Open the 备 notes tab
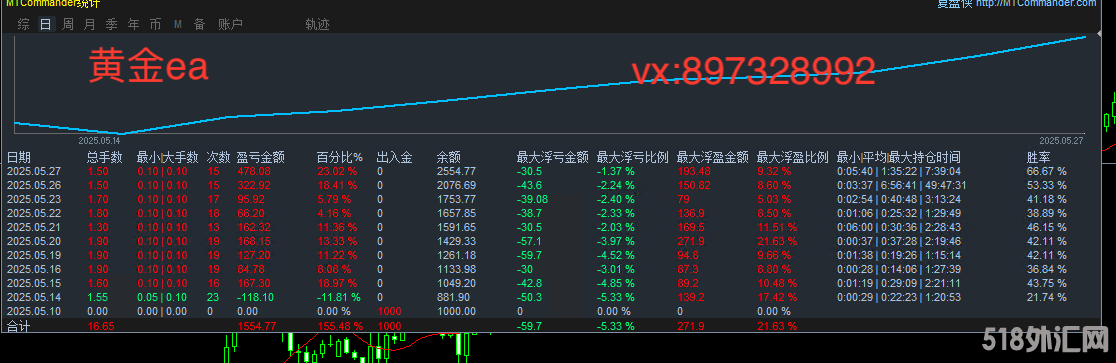The height and width of the screenshot is (363, 1116). 199,25
